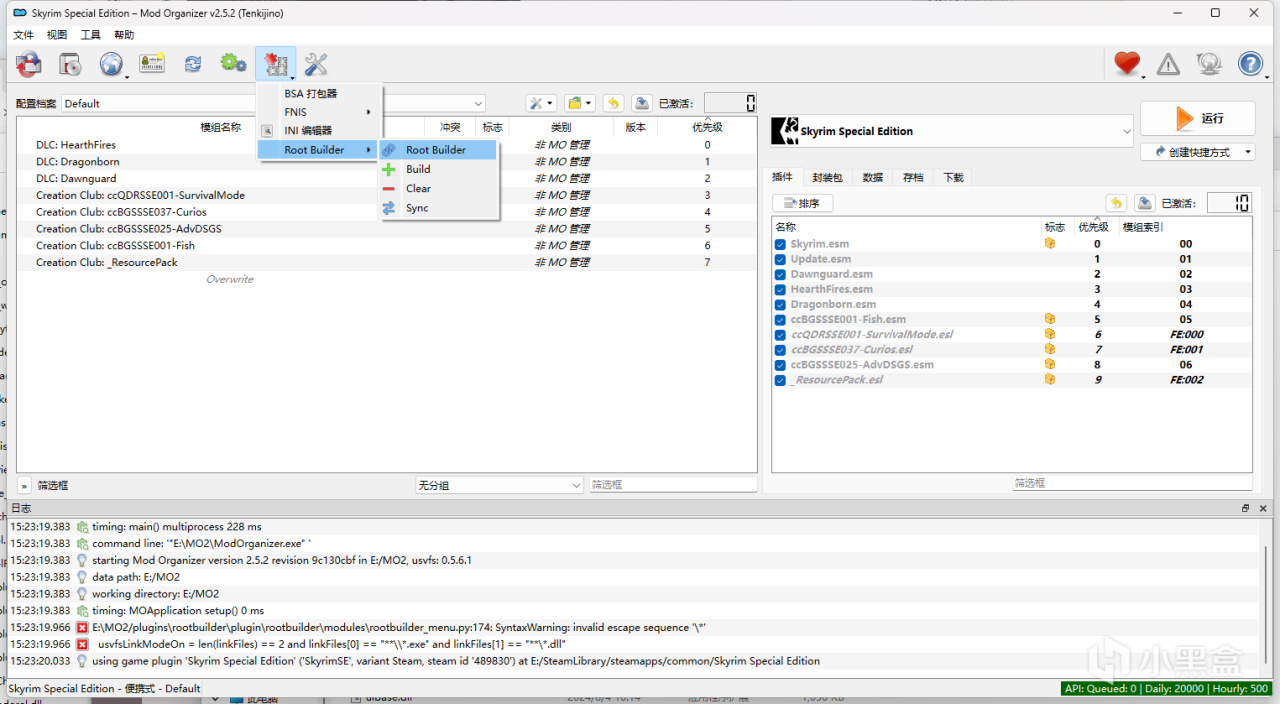Click the update globe icon

pyautogui.click(x=1209, y=64)
